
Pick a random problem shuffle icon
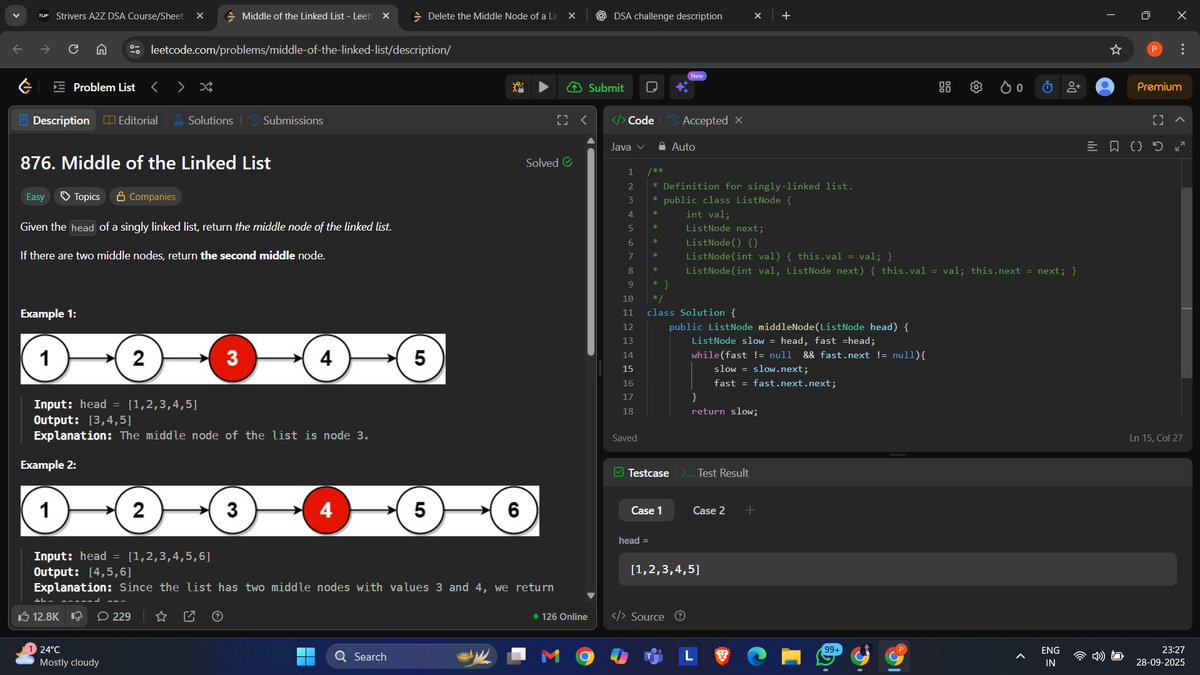point(206,87)
